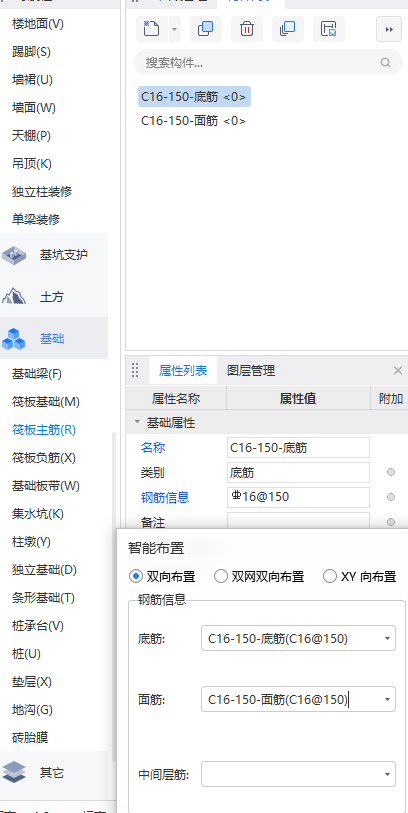Open 基础板带(W) in the sidebar
408x813 pixels.
(46, 486)
